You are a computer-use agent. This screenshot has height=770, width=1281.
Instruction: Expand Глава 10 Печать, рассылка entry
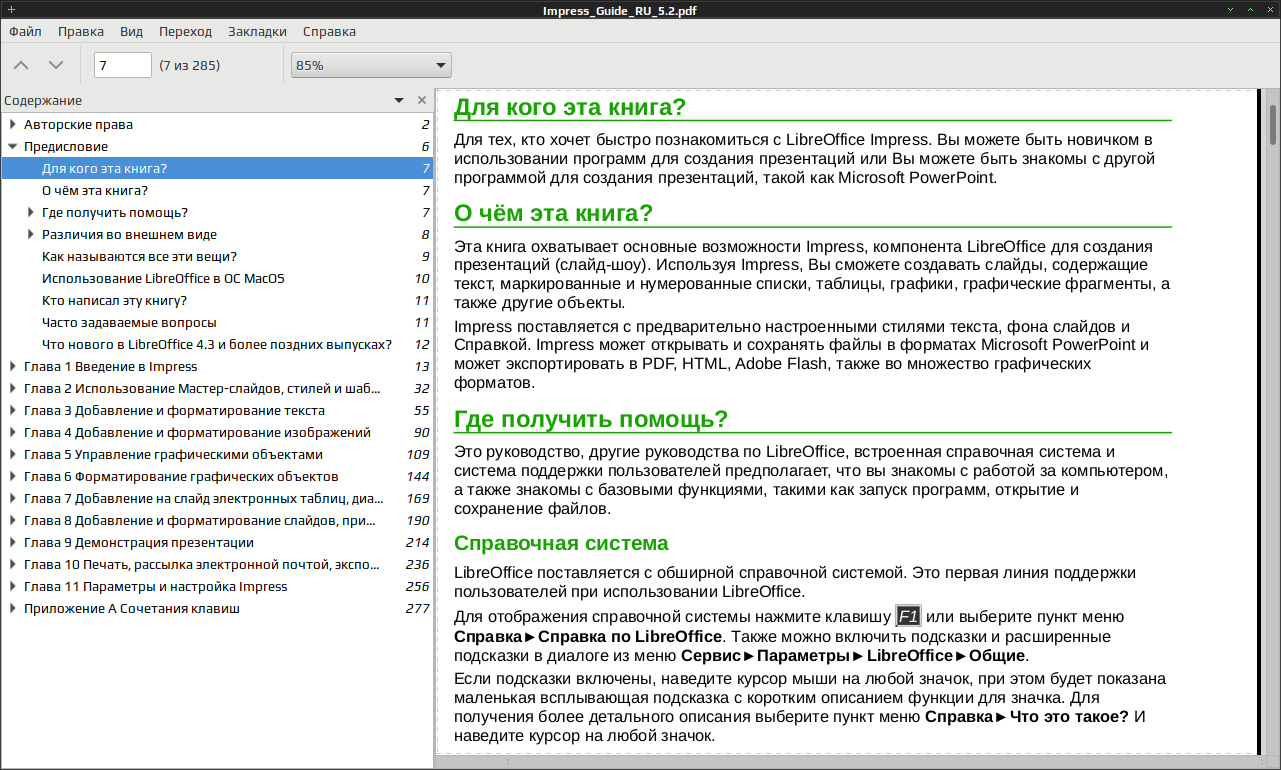click(x=13, y=564)
